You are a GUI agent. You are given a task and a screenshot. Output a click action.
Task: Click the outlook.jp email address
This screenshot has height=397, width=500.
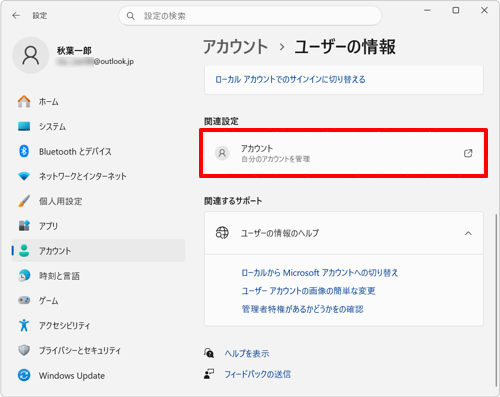pyautogui.click(x=95, y=61)
